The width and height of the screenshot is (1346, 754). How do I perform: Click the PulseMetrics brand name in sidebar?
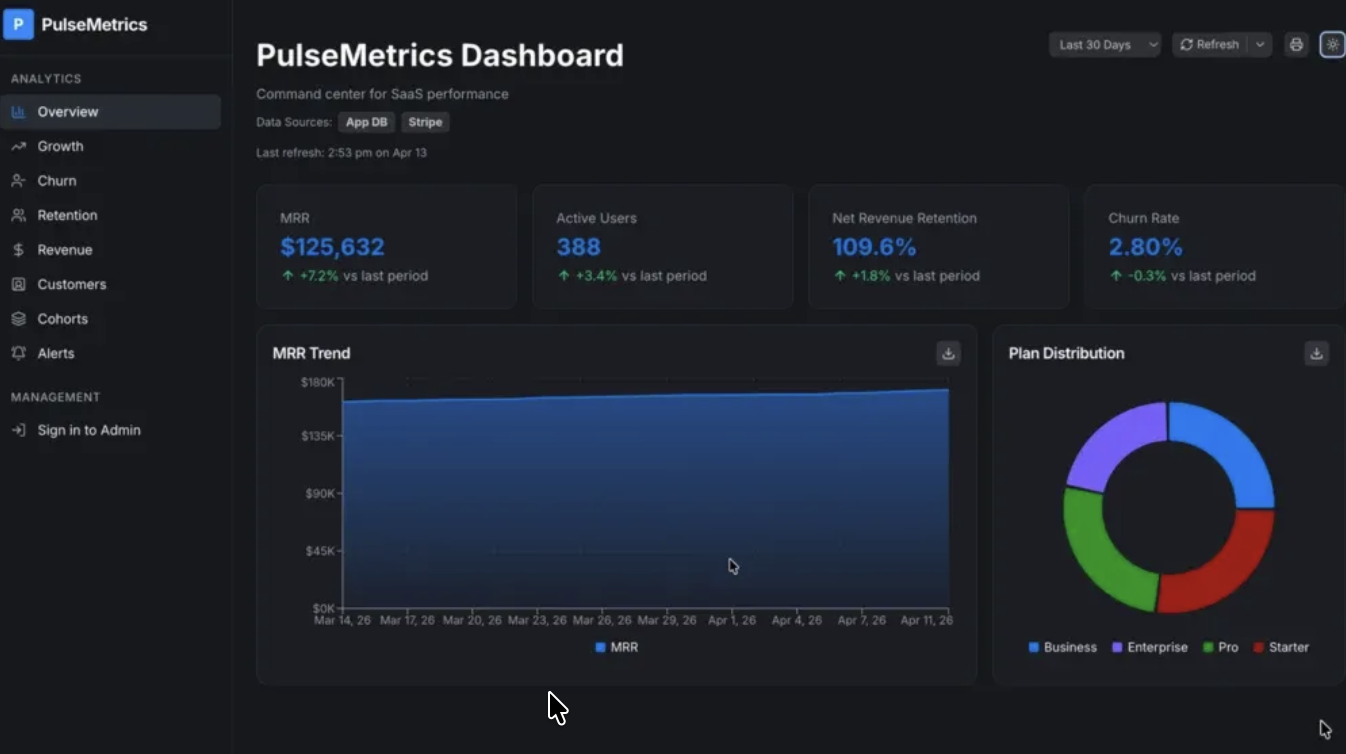point(94,24)
